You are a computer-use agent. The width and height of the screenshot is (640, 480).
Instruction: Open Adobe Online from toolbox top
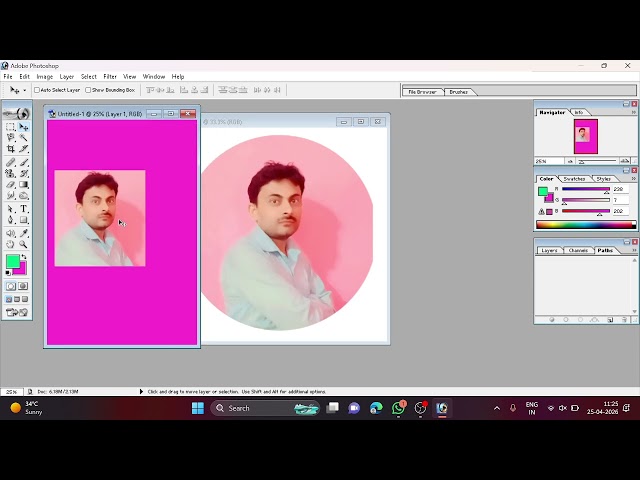tap(17, 113)
